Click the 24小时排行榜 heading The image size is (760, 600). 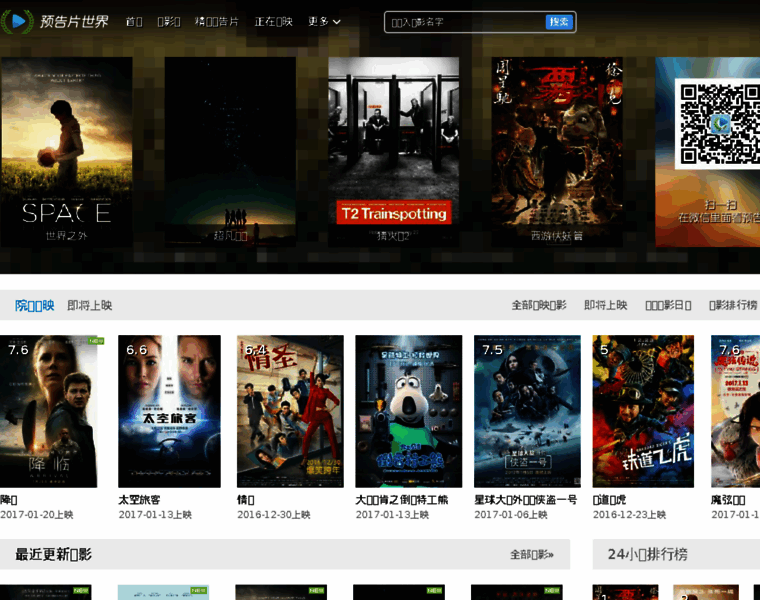tap(648, 554)
